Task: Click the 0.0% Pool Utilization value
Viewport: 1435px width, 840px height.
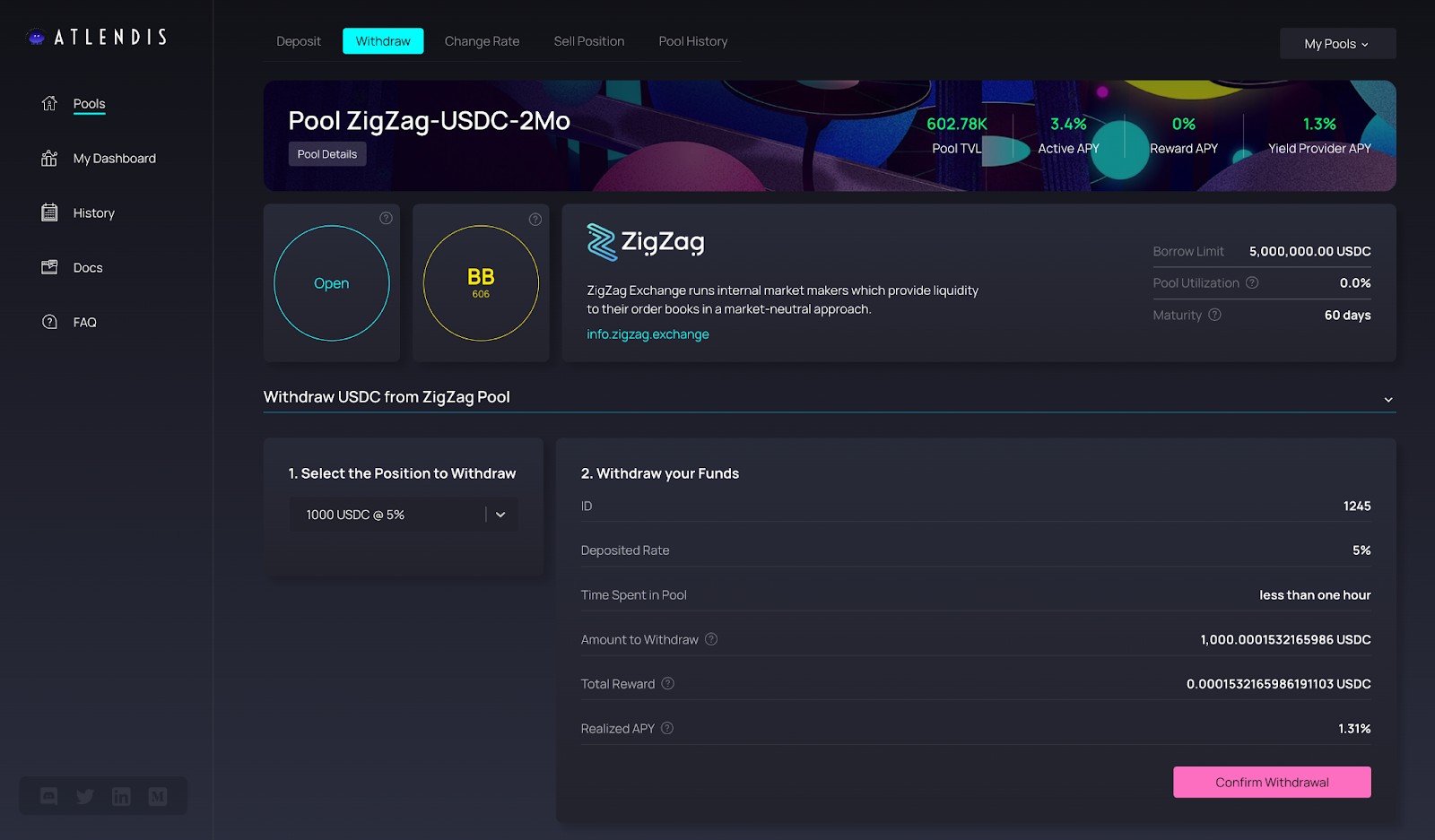Action: [1355, 283]
